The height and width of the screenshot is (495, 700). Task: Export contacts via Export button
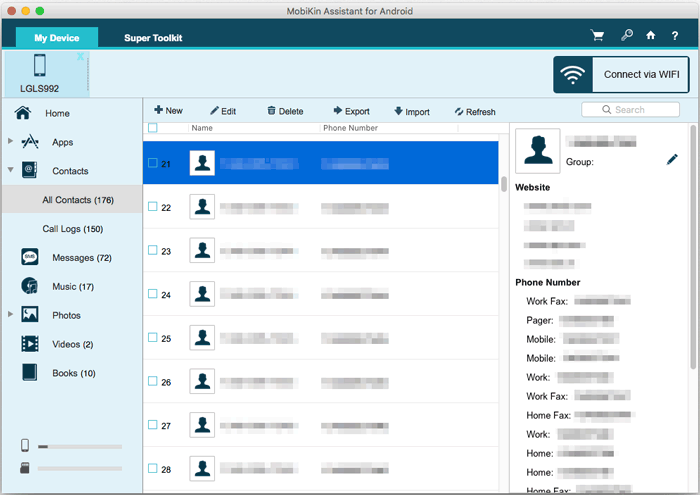[351, 111]
